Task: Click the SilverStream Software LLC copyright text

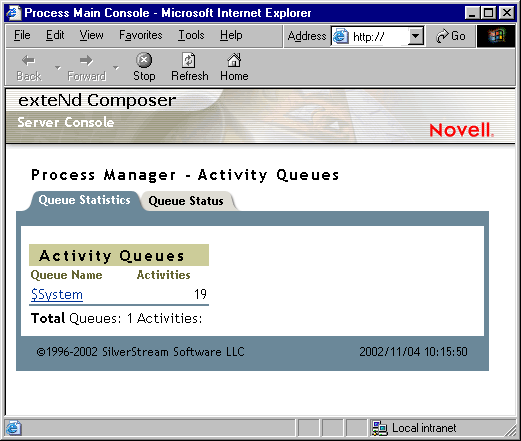Action: (x=140, y=352)
